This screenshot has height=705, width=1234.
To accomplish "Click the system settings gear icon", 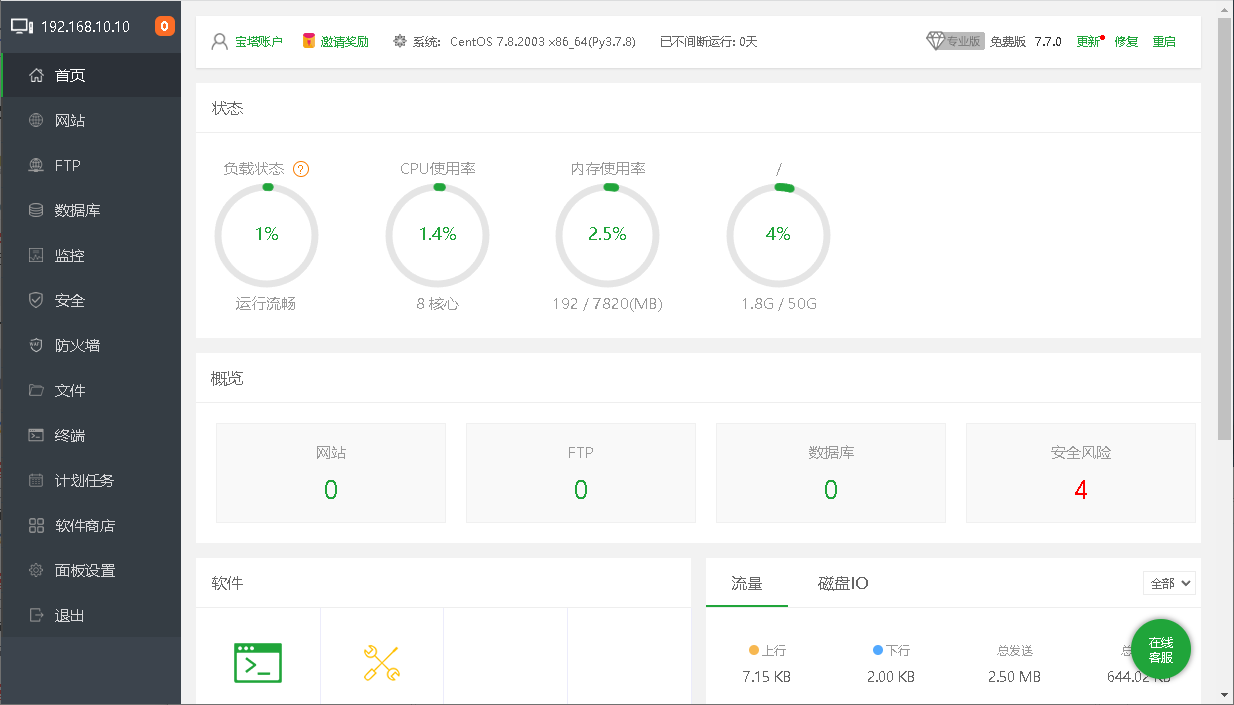I will [400, 42].
